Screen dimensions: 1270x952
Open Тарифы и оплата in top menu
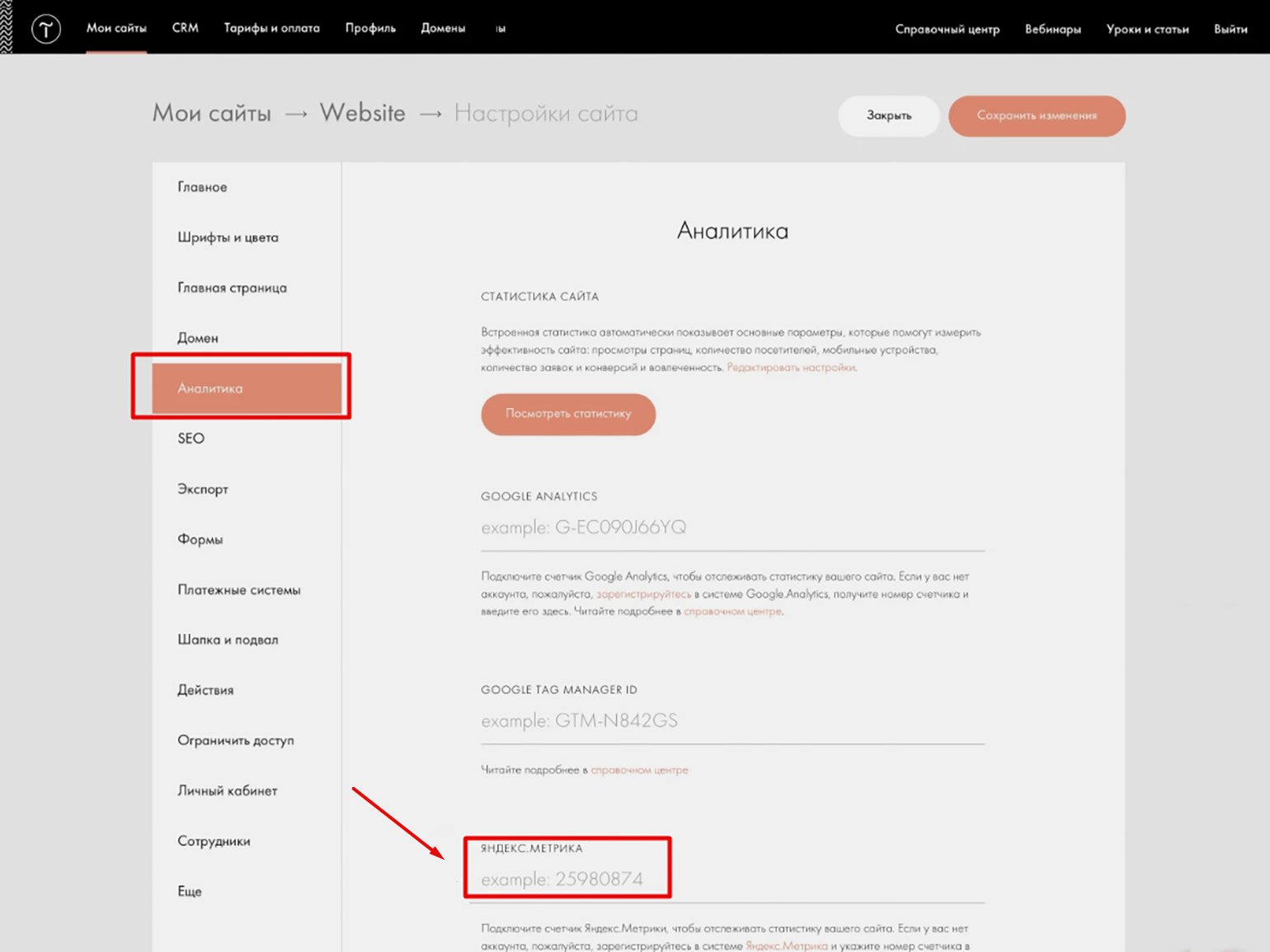click(x=271, y=28)
